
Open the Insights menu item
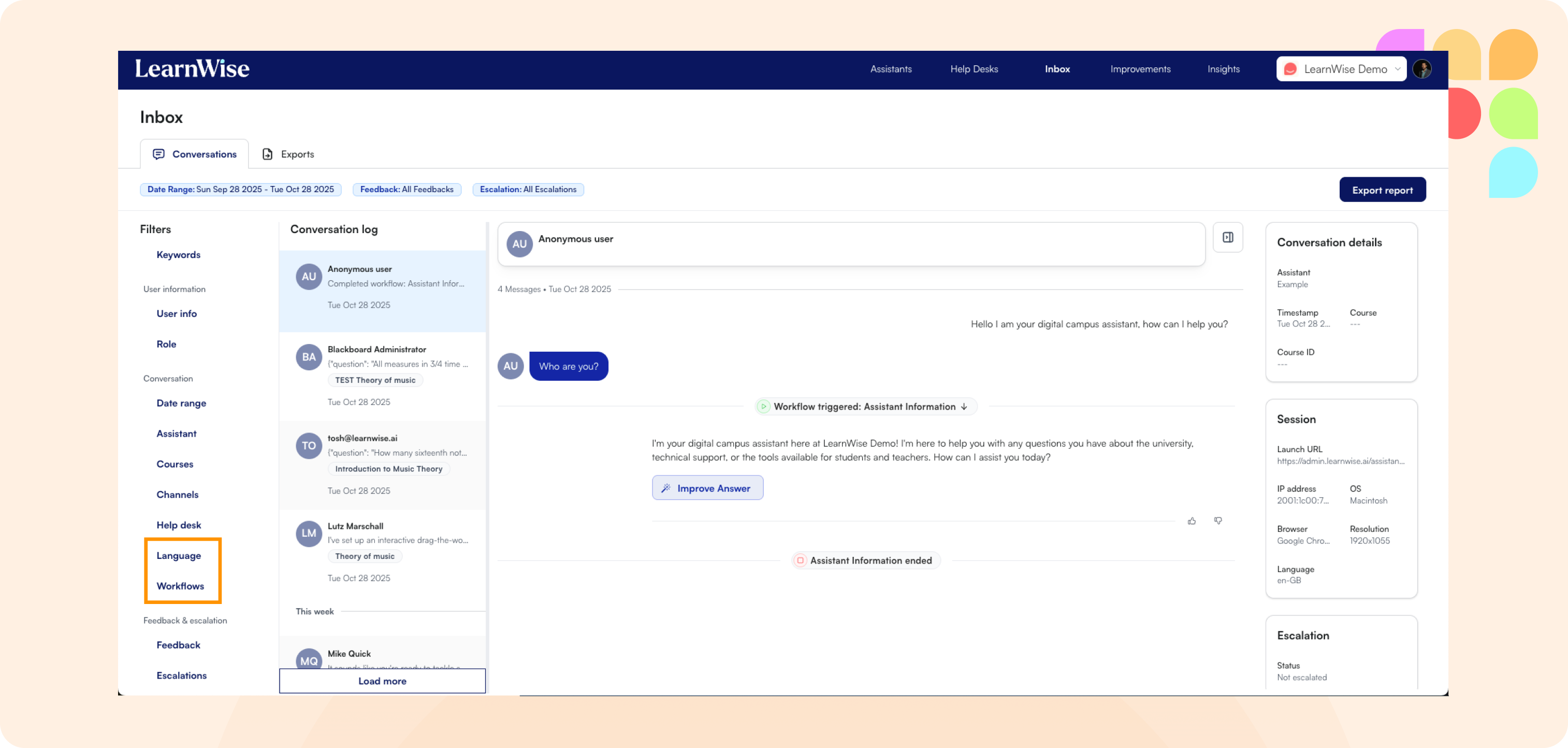tap(1224, 69)
